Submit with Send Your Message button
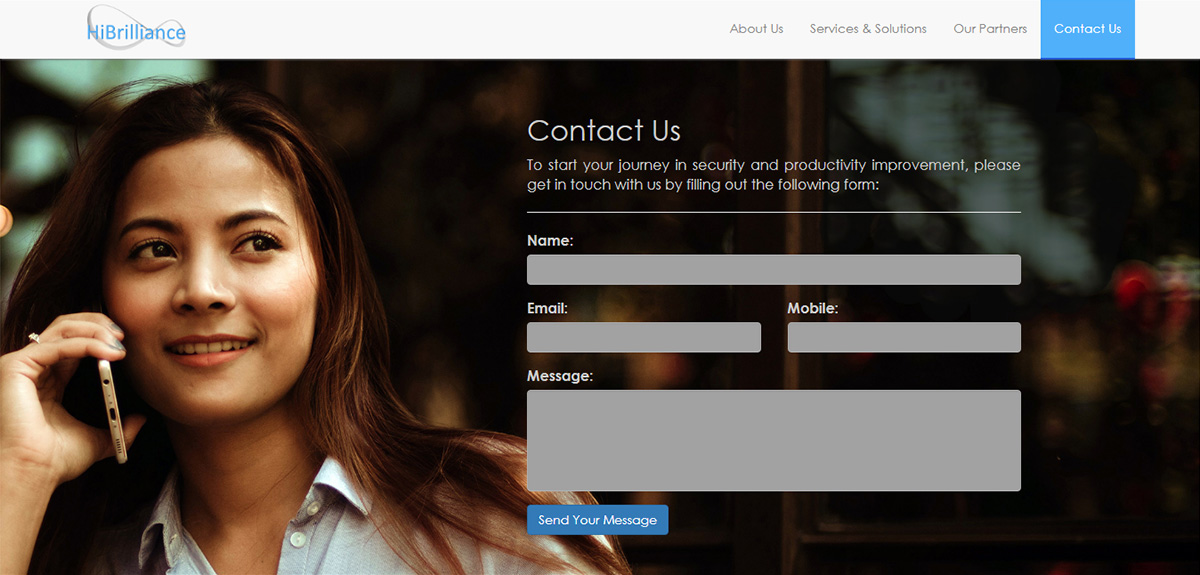1200x575 pixels. click(x=597, y=520)
